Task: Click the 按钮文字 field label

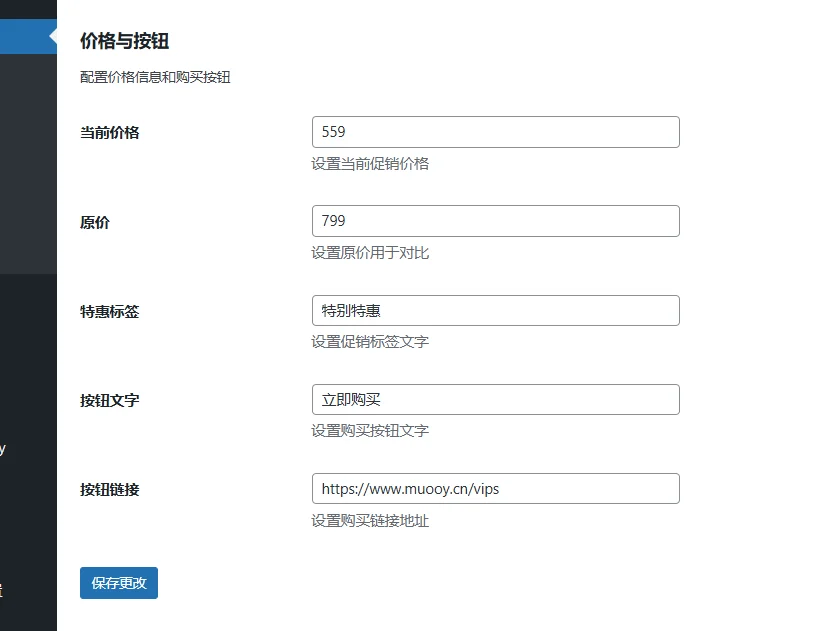Action: click(109, 400)
